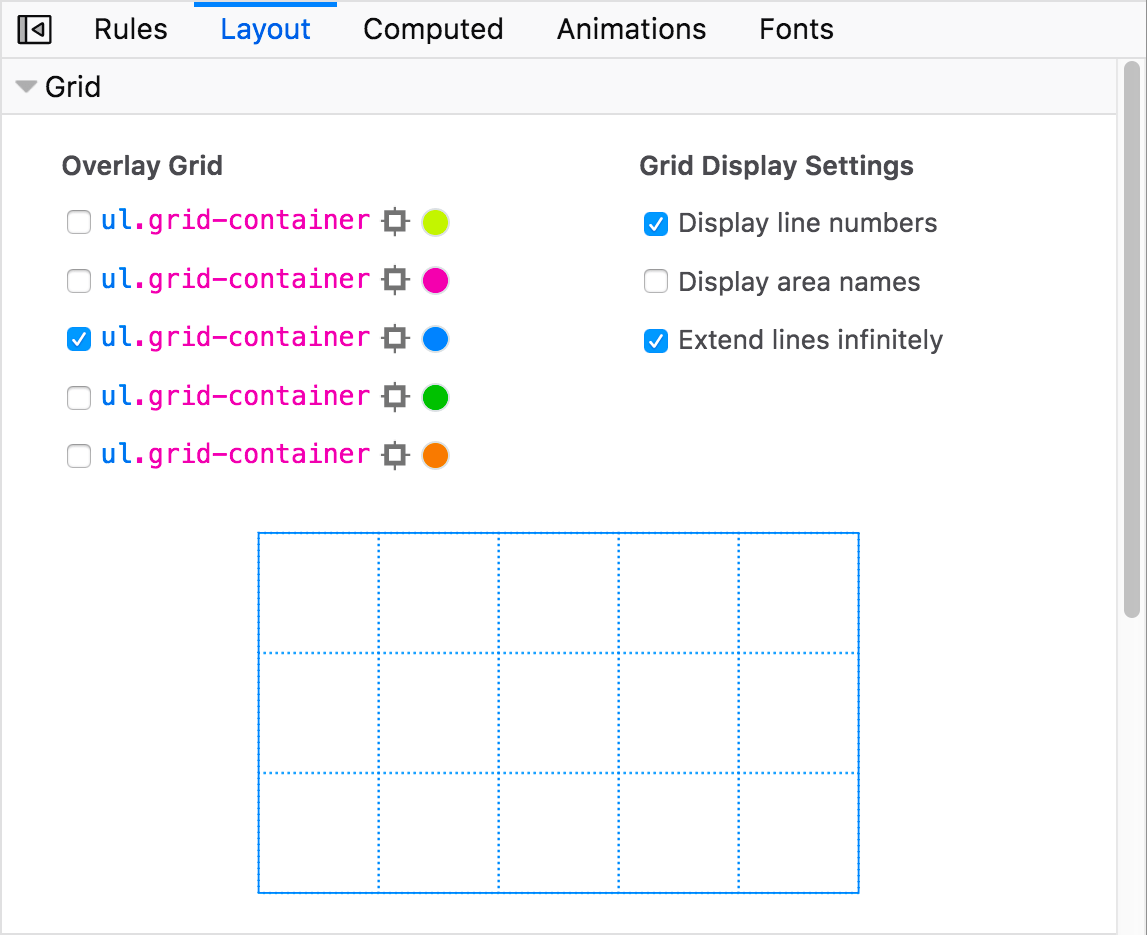Enable the Display area names checkbox
The image size is (1147, 935).
pyautogui.click(x=656, y=282)
